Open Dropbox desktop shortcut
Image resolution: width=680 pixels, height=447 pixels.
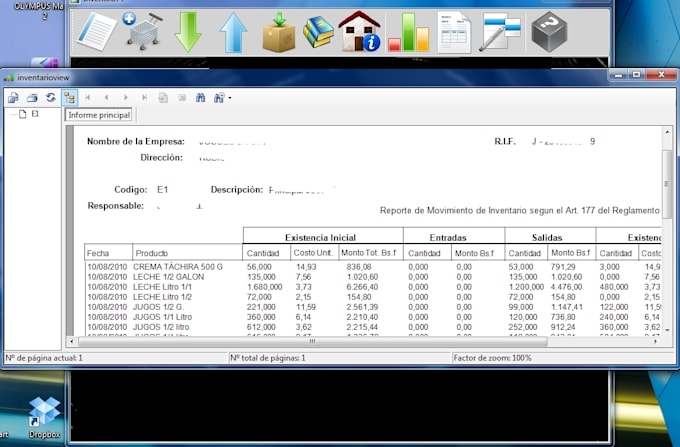click(x=44, y=417)
